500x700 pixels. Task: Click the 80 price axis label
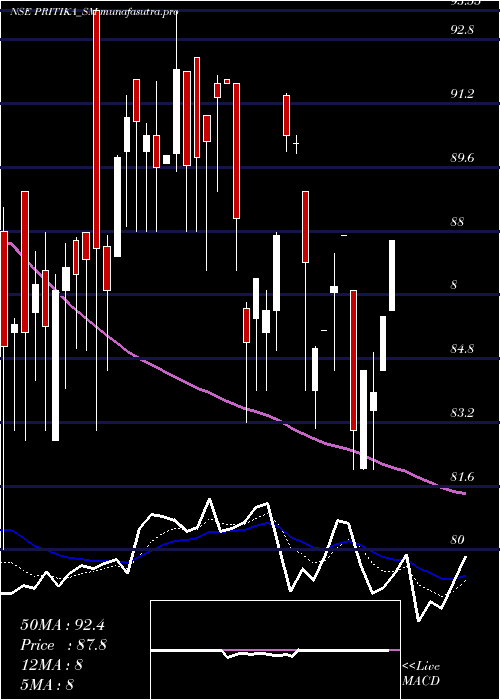click(458, 540)
